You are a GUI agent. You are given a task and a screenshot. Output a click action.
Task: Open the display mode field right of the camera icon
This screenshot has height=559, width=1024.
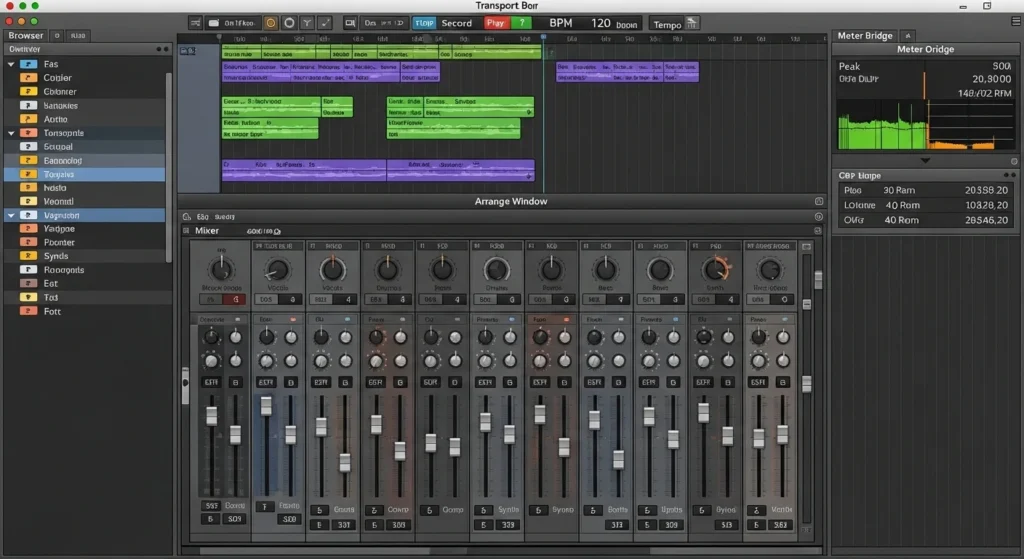coord(384,23)
